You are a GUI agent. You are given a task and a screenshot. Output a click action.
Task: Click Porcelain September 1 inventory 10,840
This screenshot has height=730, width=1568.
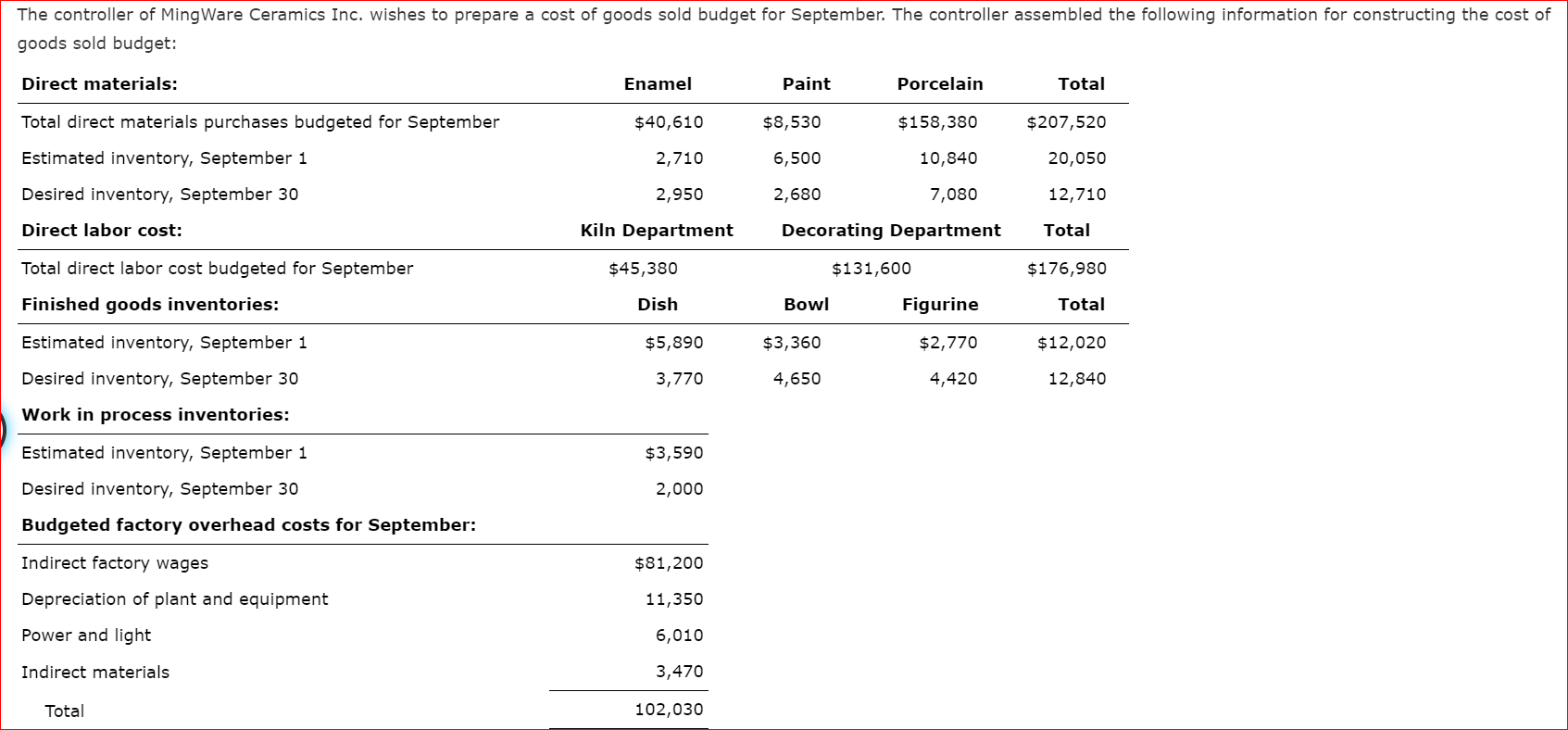click(x=948, y=158)
